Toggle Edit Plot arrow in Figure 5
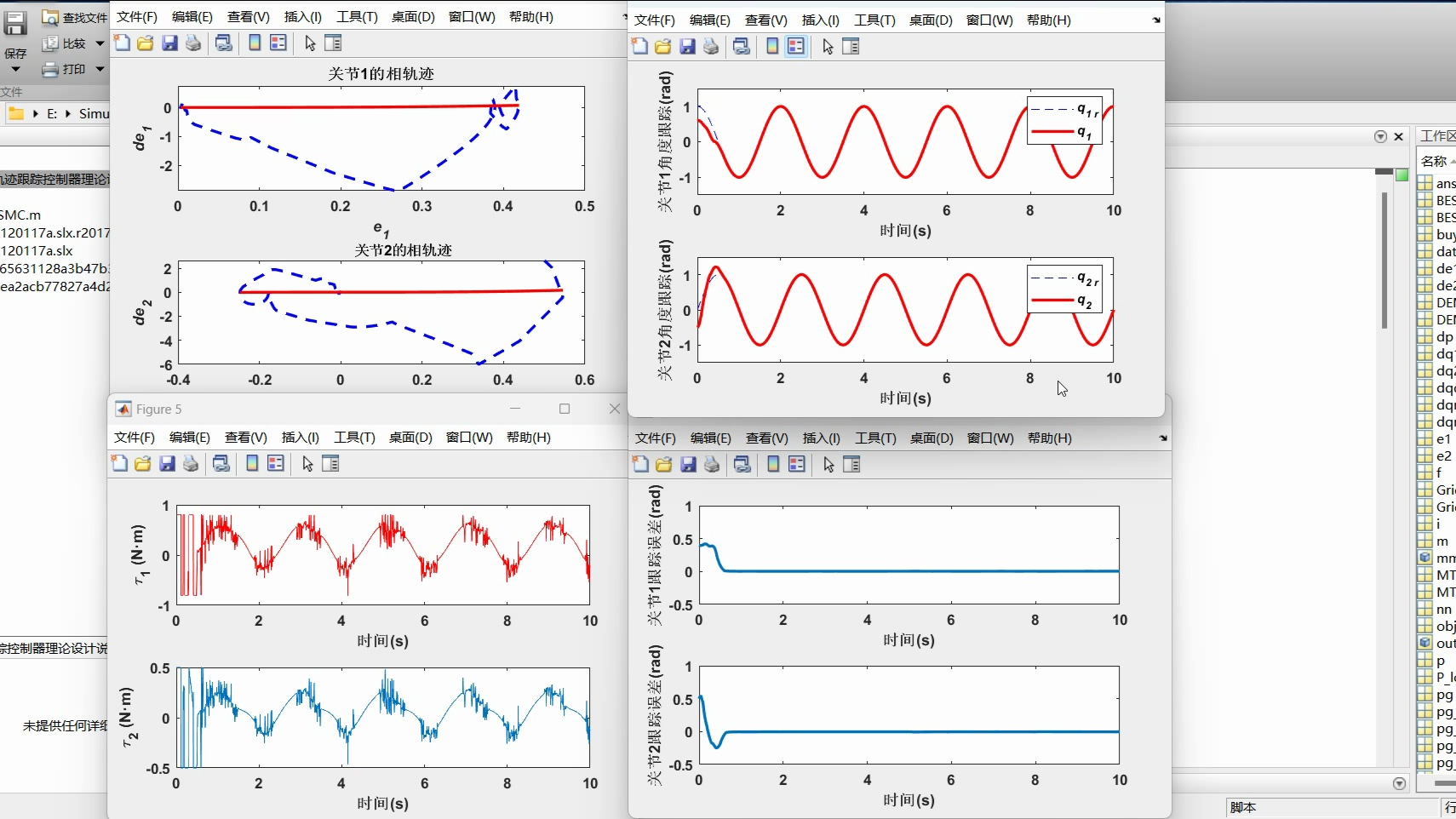This screenshot has height=819, width=1456. [307, 463]
